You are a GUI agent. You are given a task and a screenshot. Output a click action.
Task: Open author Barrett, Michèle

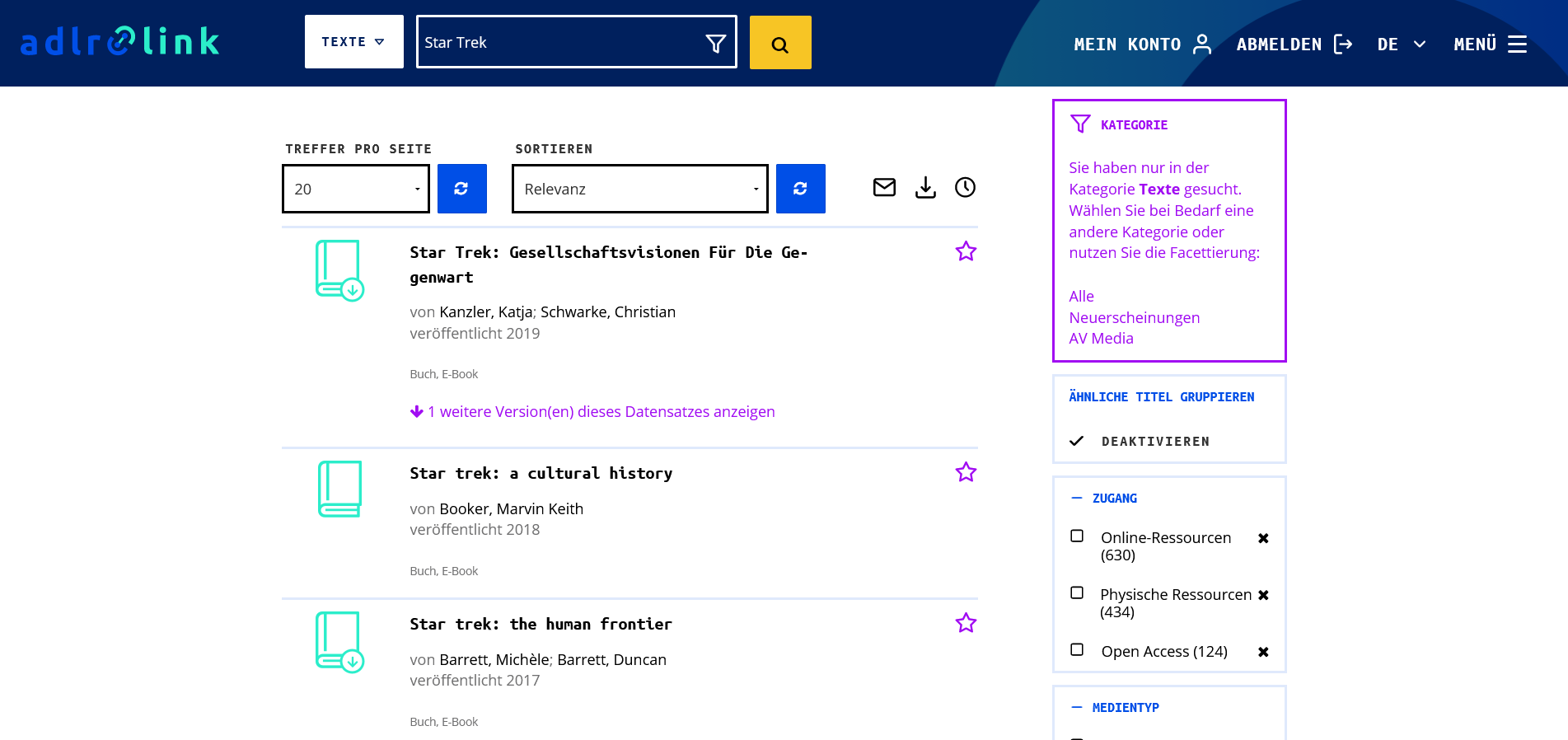[494, 660]
